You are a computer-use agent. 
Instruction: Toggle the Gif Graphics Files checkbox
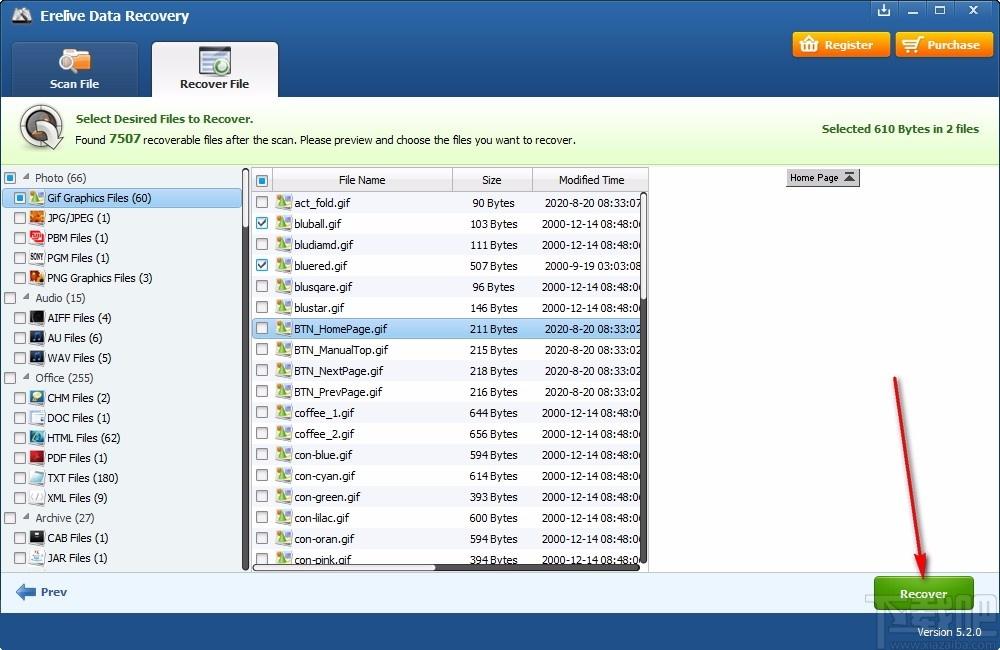coord(20,198)
